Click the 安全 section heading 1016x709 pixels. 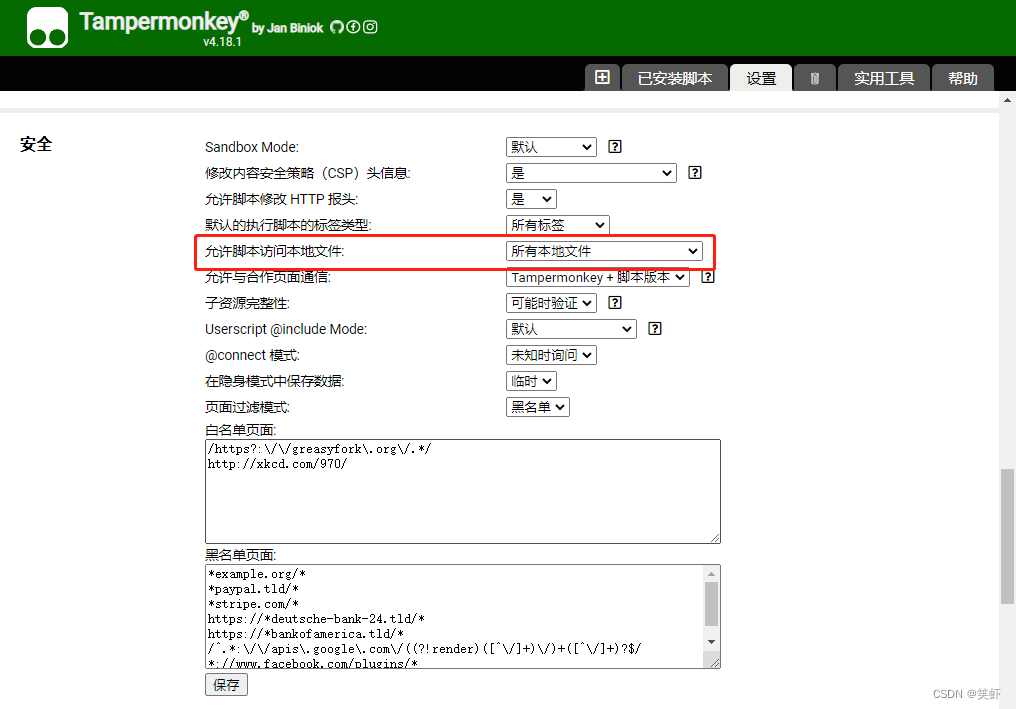point(36,144)
